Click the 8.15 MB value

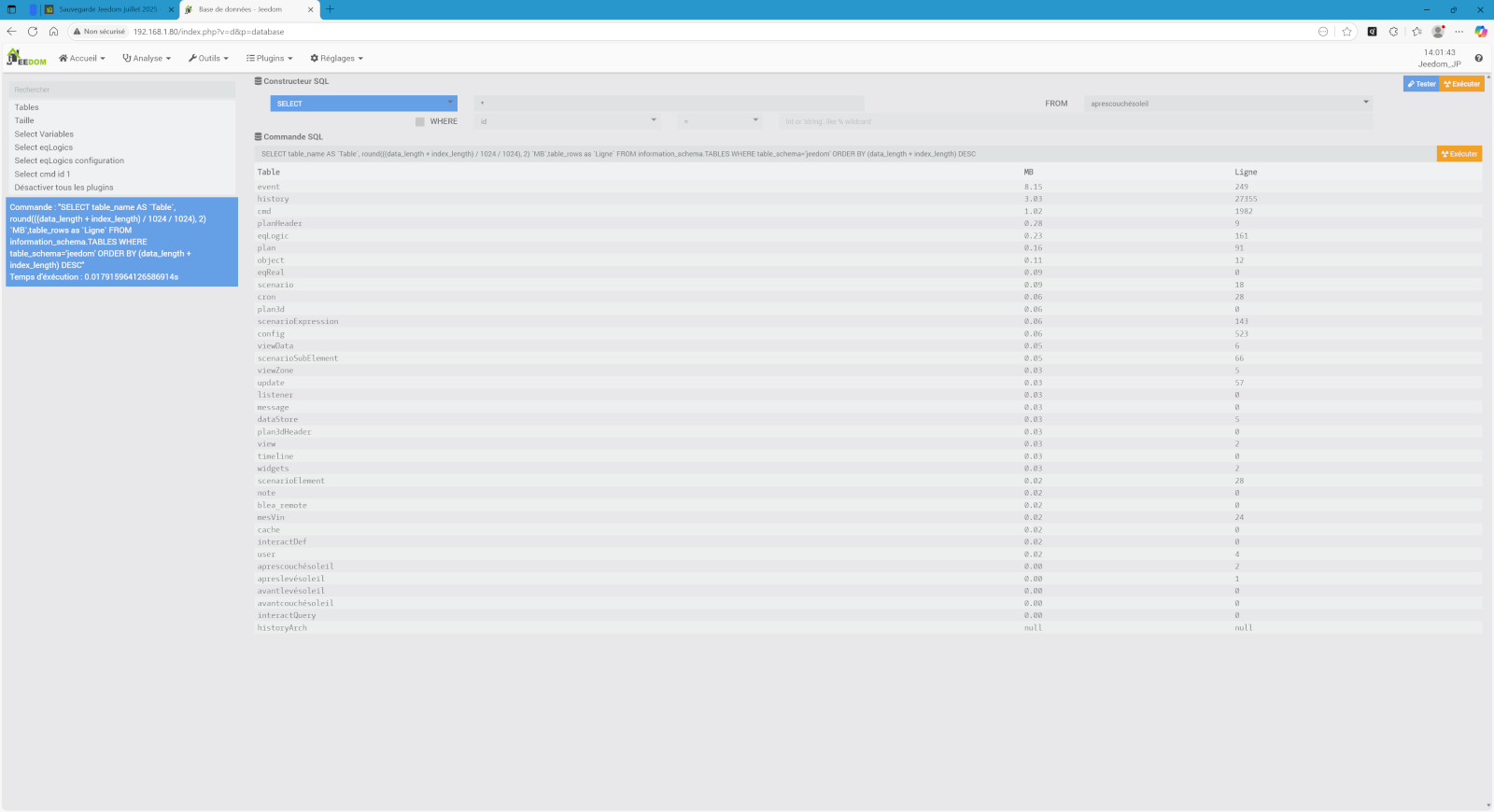1033,187
